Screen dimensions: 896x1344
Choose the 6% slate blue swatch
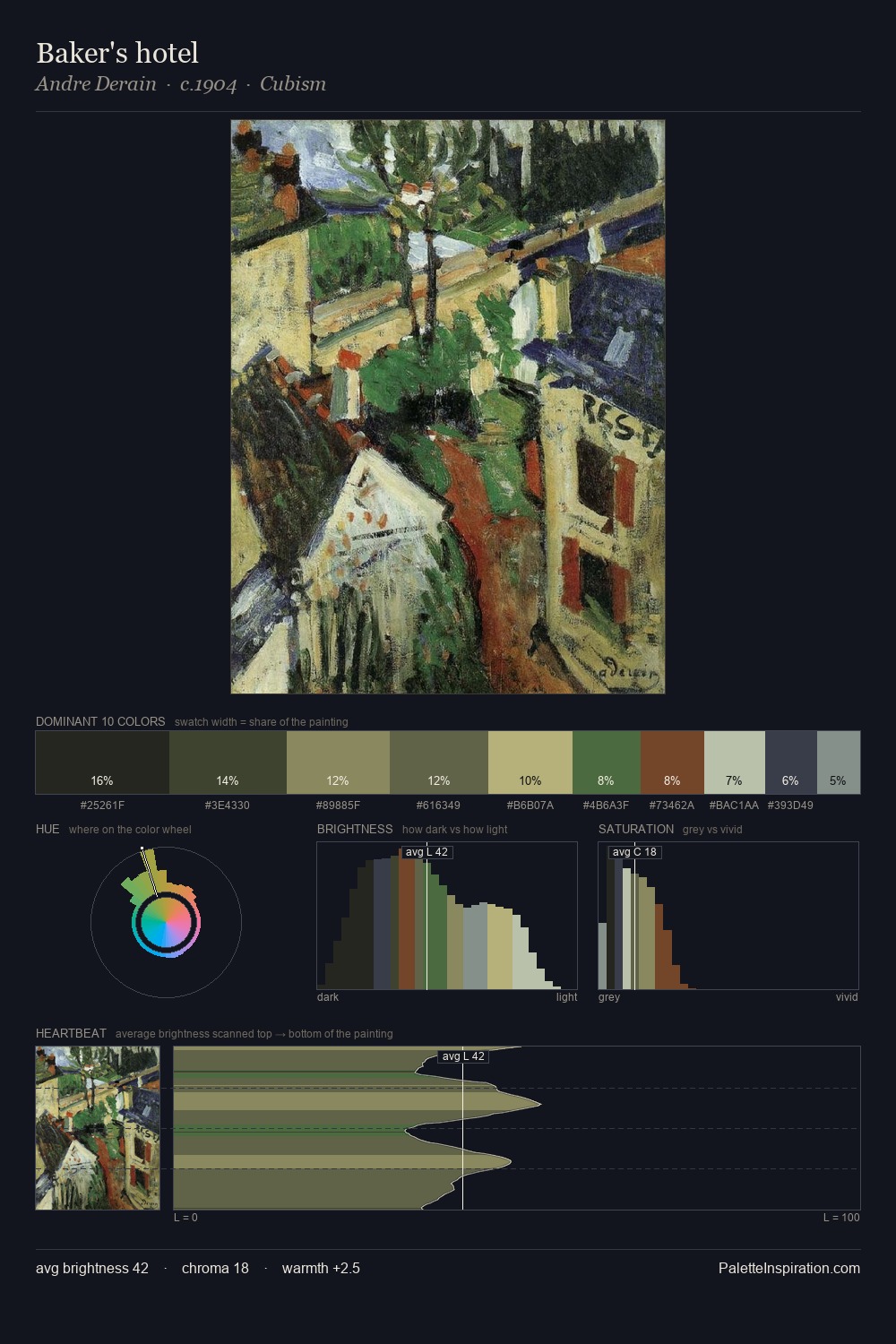(791, 762)
